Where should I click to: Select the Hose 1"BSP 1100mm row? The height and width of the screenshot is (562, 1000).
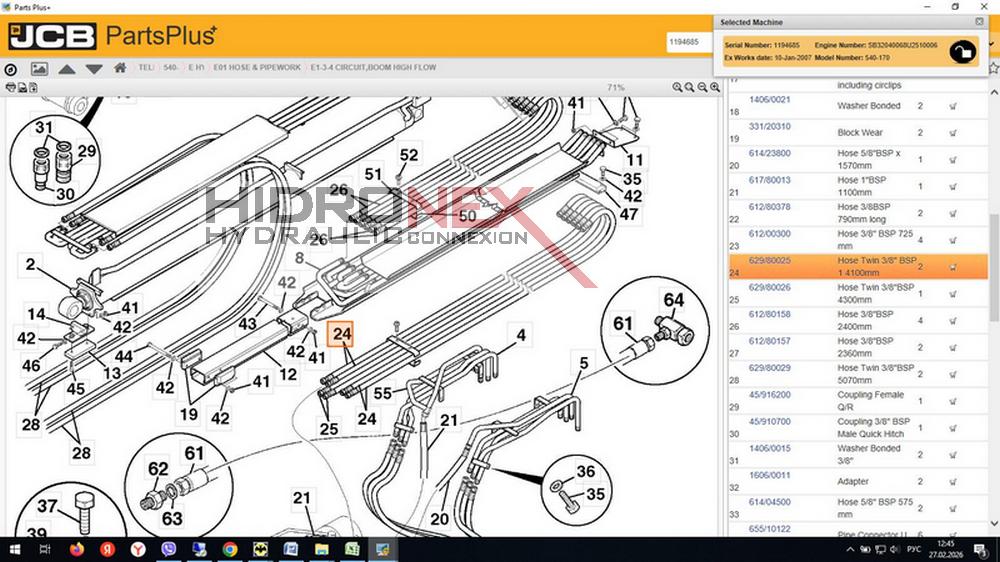pos(870,186)
